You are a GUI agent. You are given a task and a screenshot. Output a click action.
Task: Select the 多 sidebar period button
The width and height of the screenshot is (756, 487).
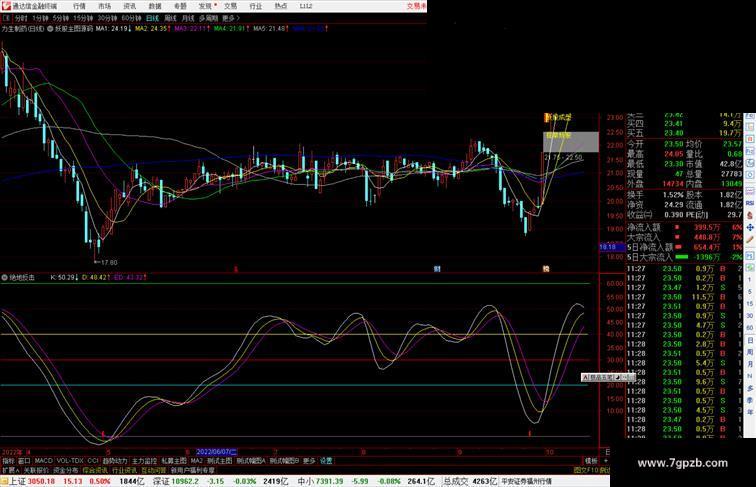750,388
